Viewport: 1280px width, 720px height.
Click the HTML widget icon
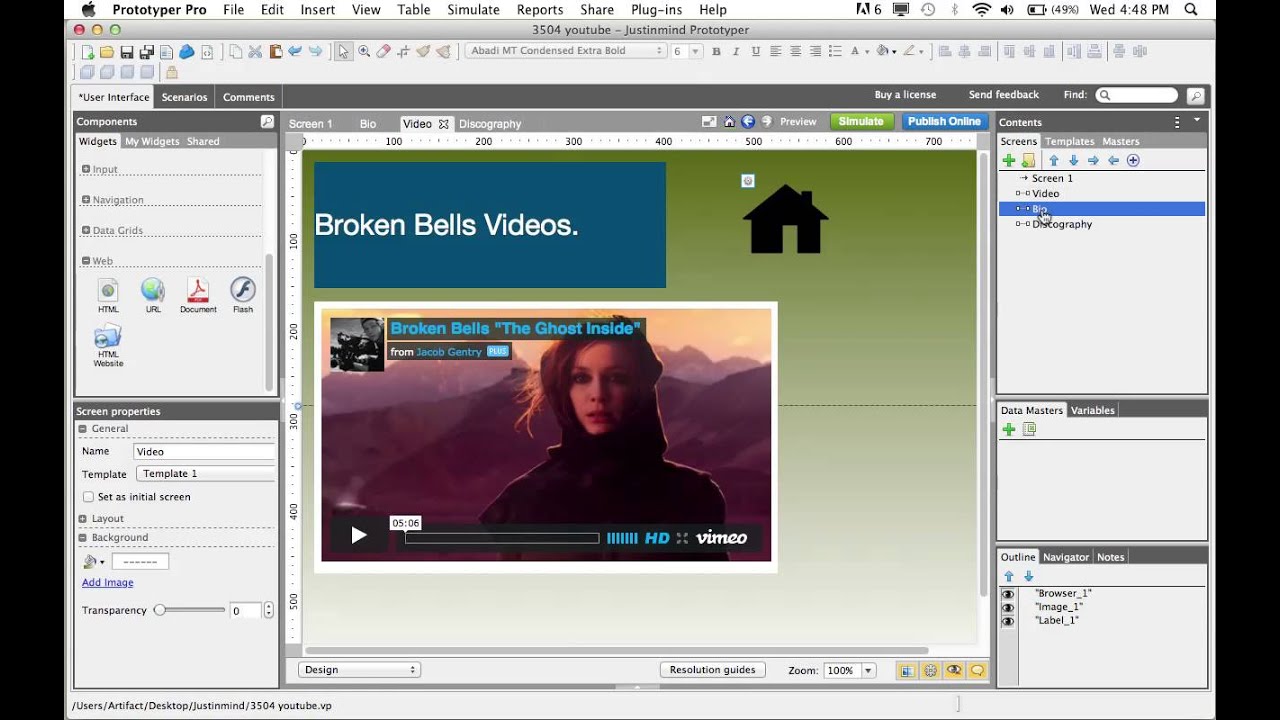(108, 296)
